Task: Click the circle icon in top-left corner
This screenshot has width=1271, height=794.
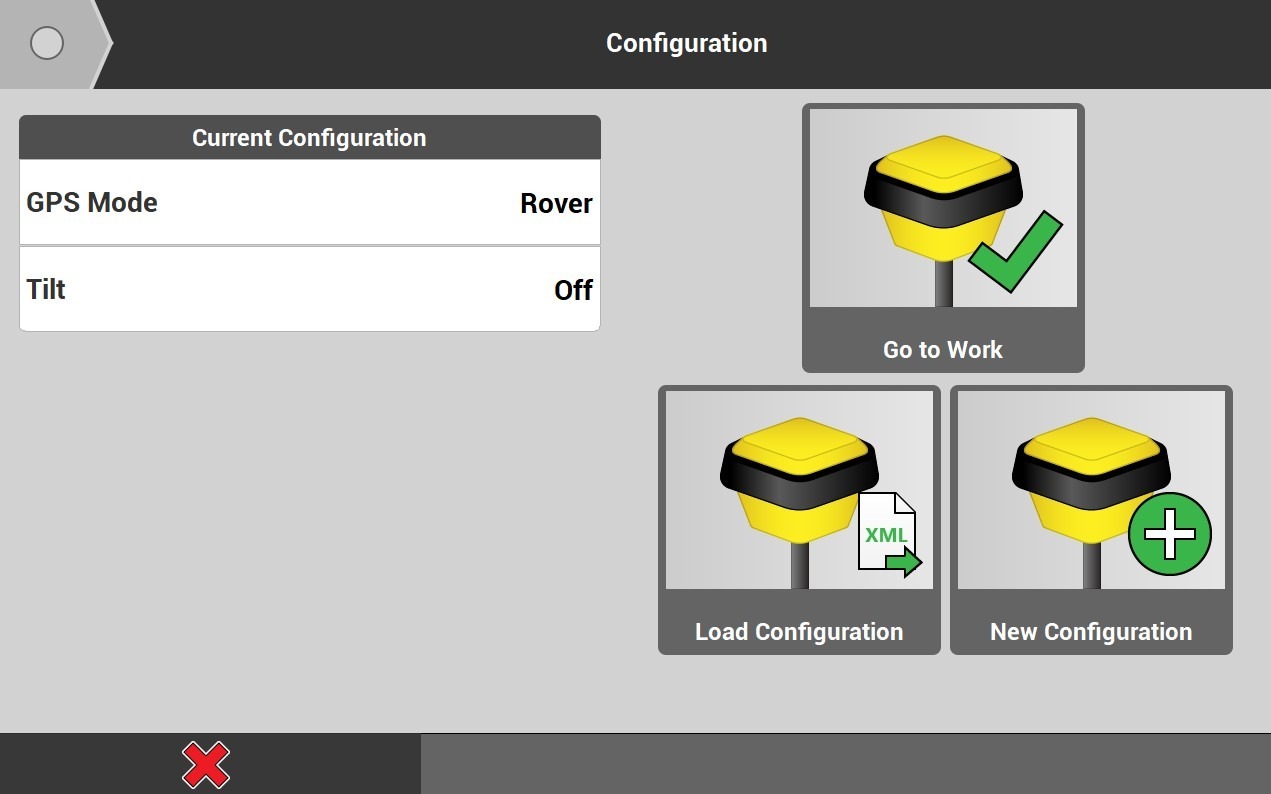Action: tap(47, 43)
